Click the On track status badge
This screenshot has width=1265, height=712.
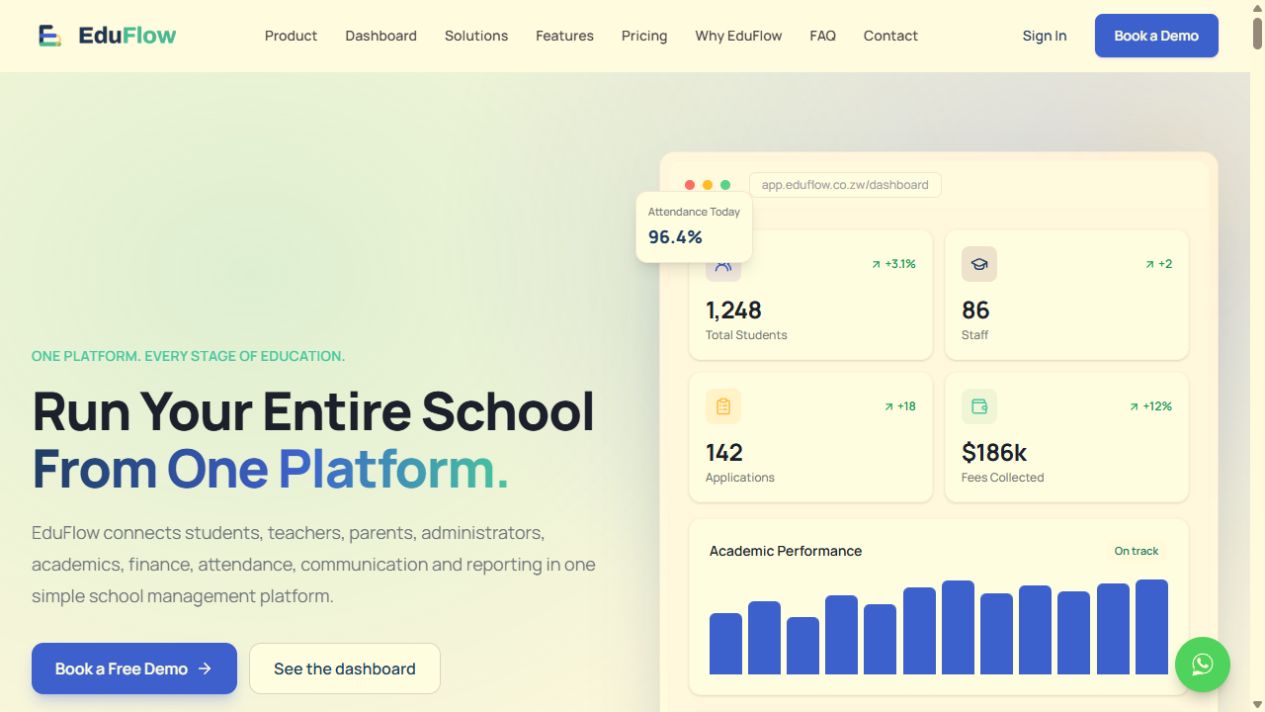click(x=1136, y=551)
